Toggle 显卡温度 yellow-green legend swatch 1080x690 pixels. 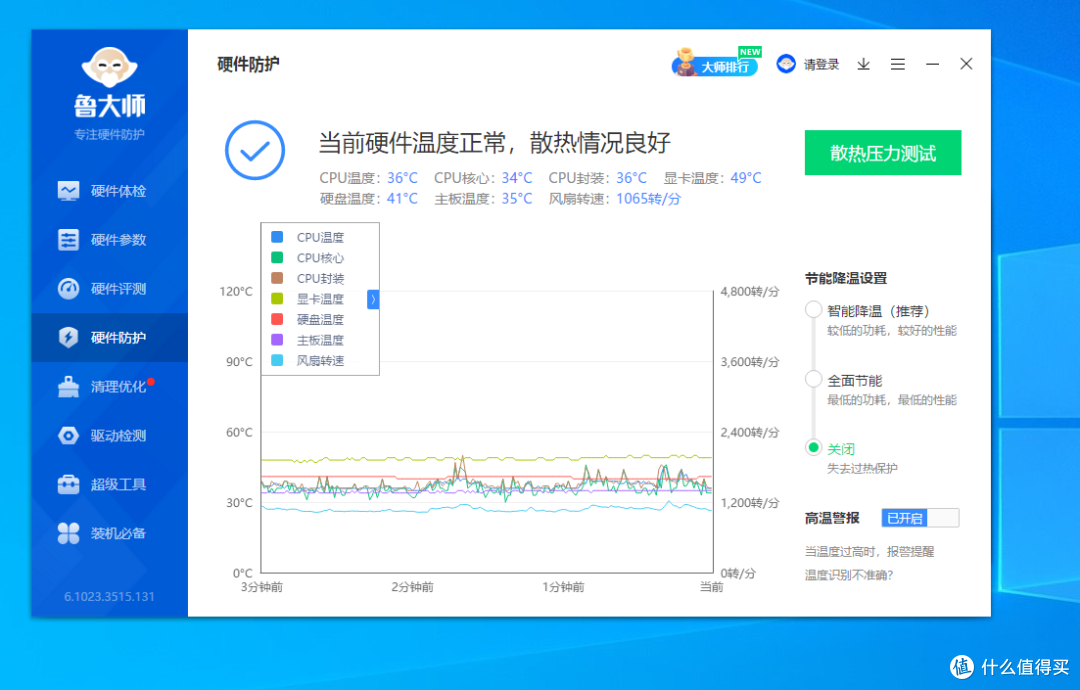(x=277, y=299)
